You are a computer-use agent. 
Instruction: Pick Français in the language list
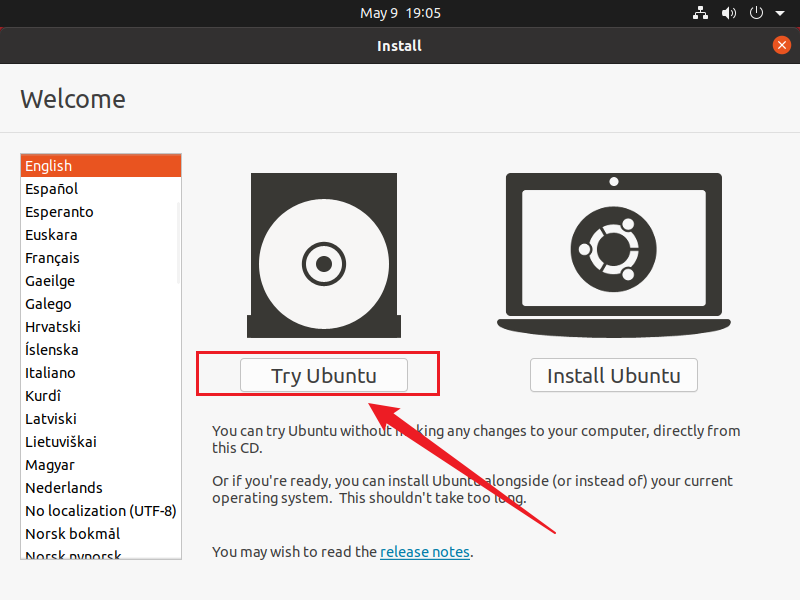tap(101, 258)
